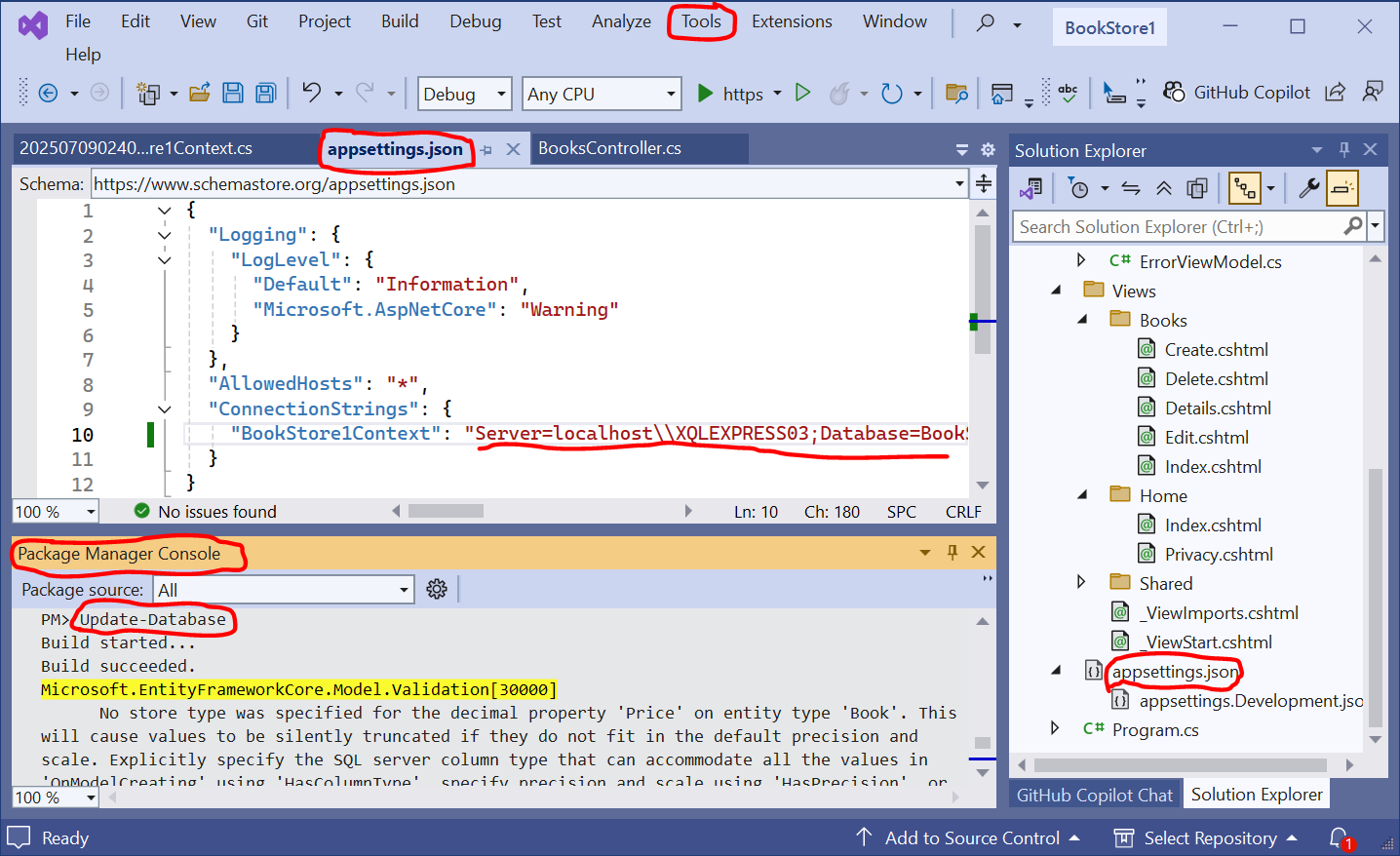This screenshot has width=1400, height=856.
Task: Open the Schema URL dropdown
Action: [959, 183]
